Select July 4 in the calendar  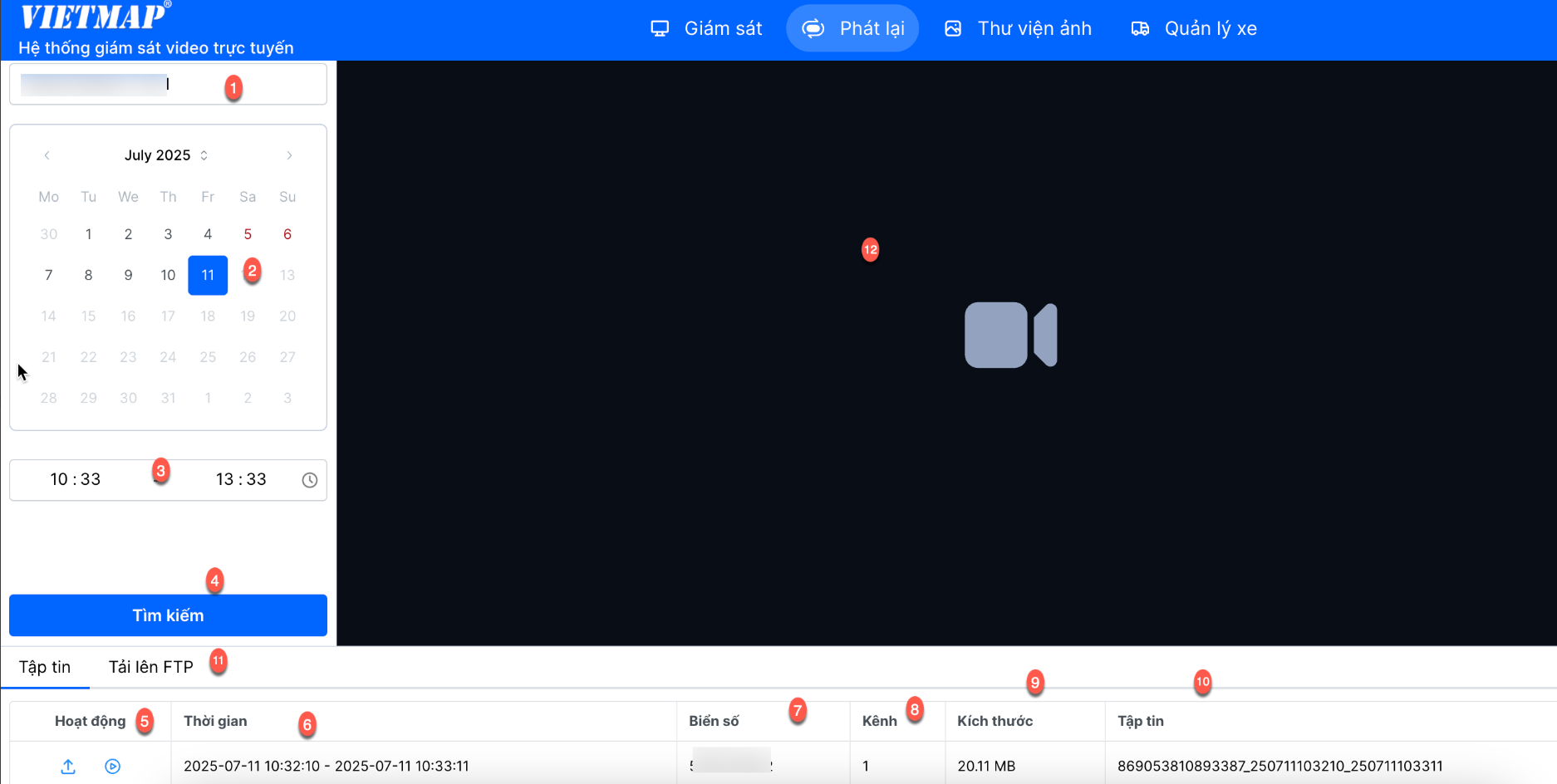(208, 234)
